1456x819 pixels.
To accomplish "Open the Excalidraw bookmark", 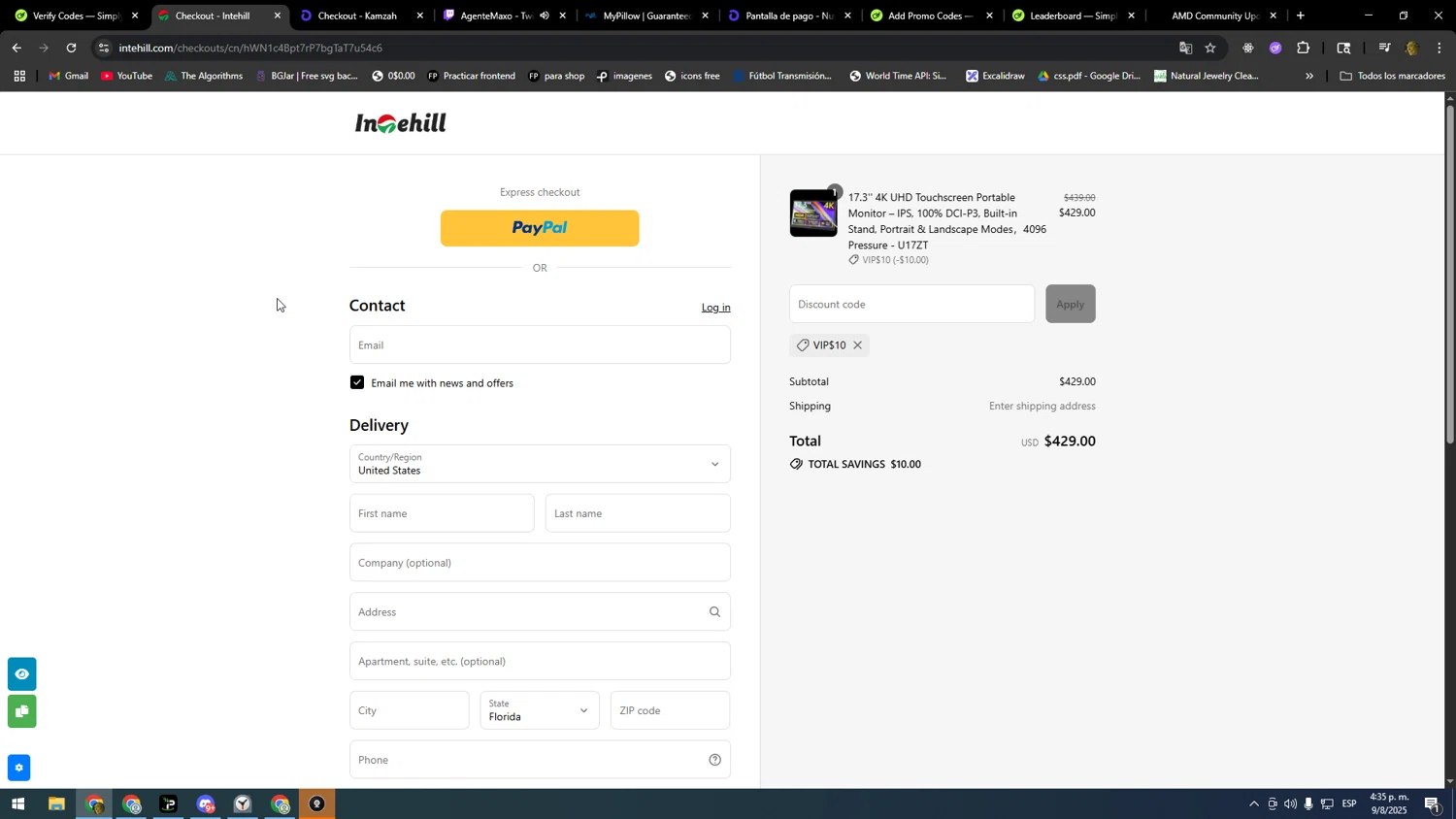I will click(995, 76).
